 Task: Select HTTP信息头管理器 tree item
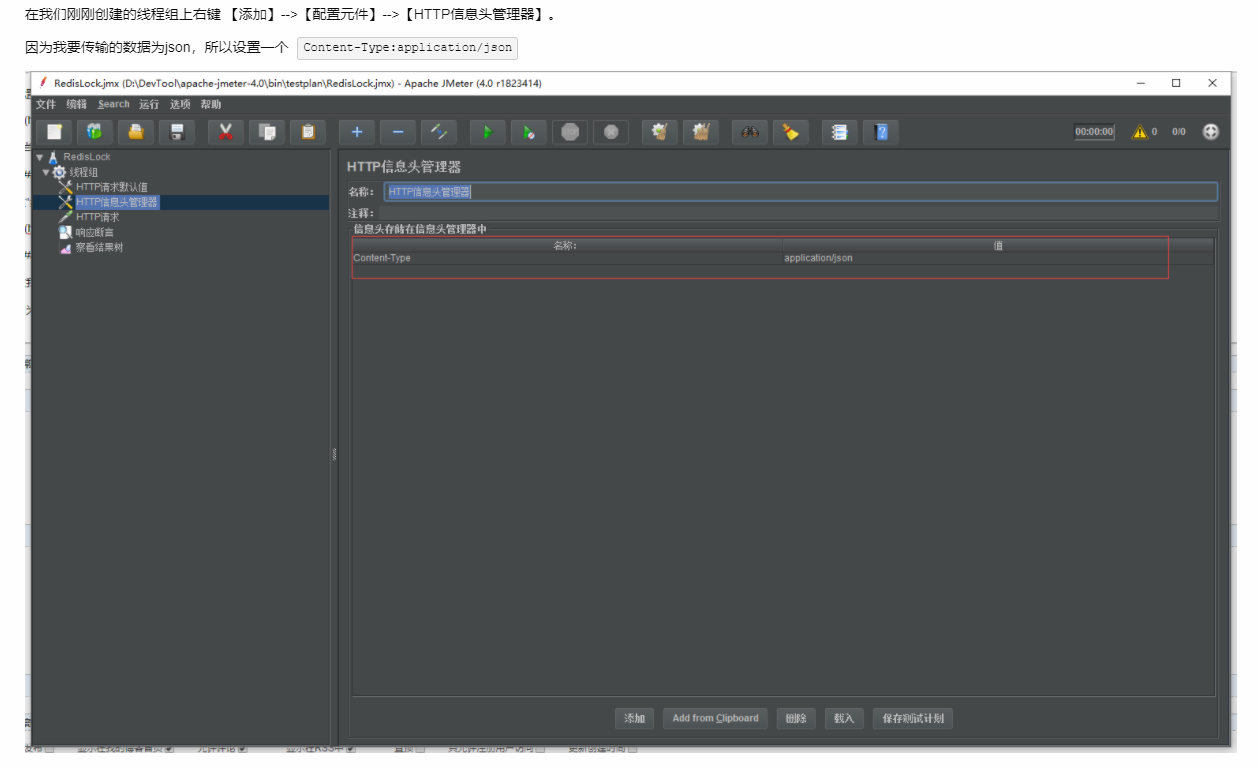(117, 202)
